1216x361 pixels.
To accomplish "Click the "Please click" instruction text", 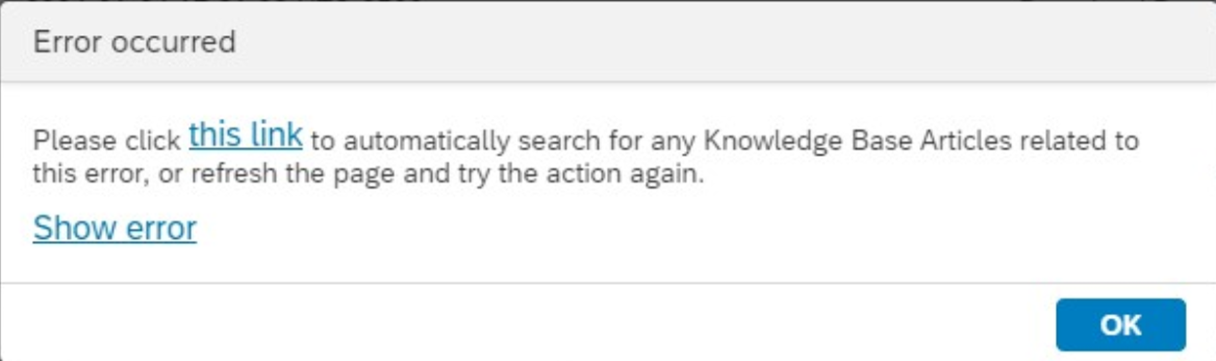I will coord(107,140).
